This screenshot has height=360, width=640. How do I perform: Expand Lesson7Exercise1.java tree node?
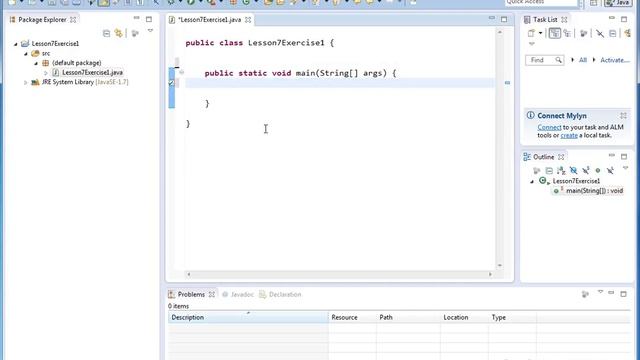coord(46,73)
